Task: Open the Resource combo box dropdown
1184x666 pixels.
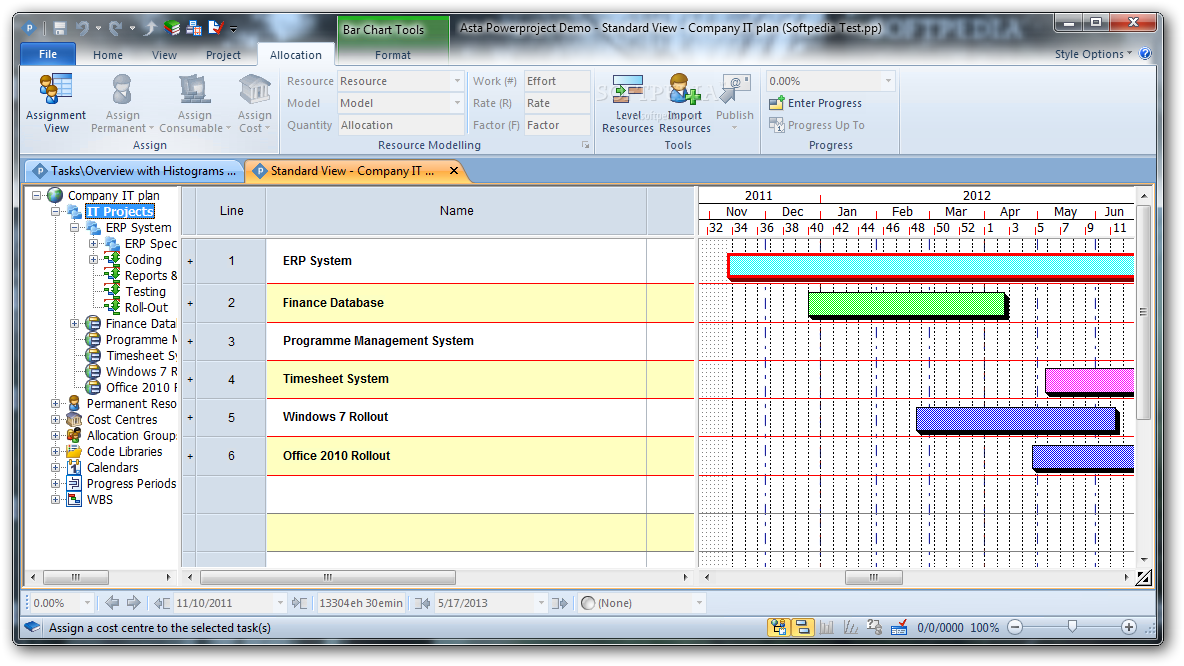Action: point(457,81)
